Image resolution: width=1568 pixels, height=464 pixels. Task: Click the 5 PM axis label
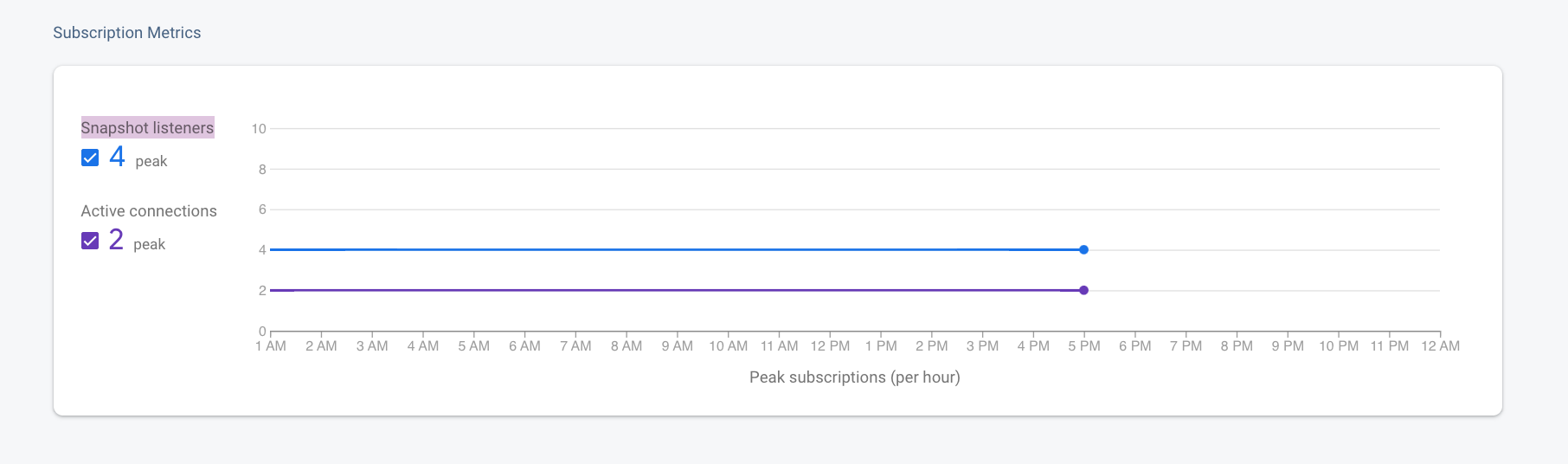(1083, 346)
